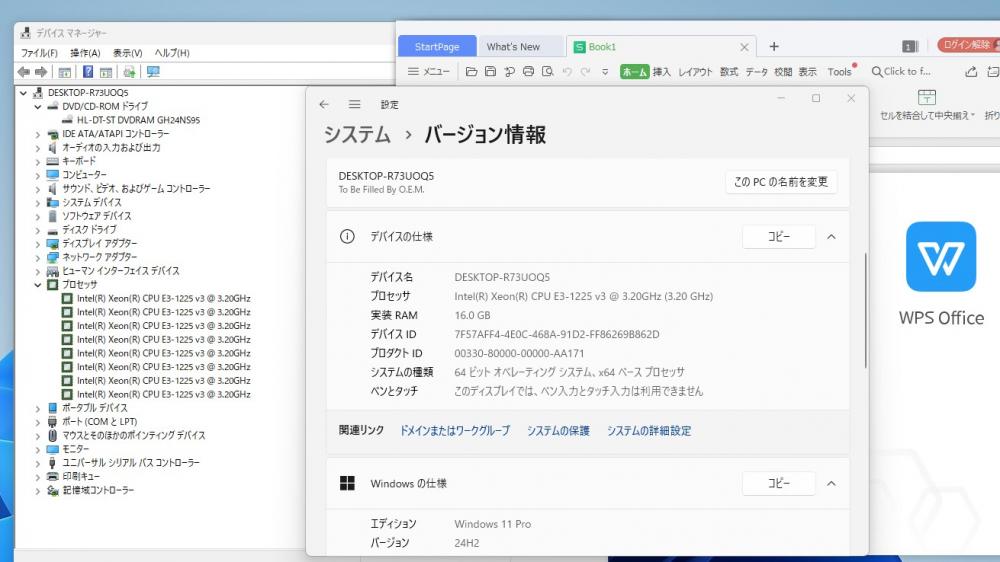This screenshot has height=562, width=1000.
Task: Switch to the What's New tab
Action: point(513,47)
